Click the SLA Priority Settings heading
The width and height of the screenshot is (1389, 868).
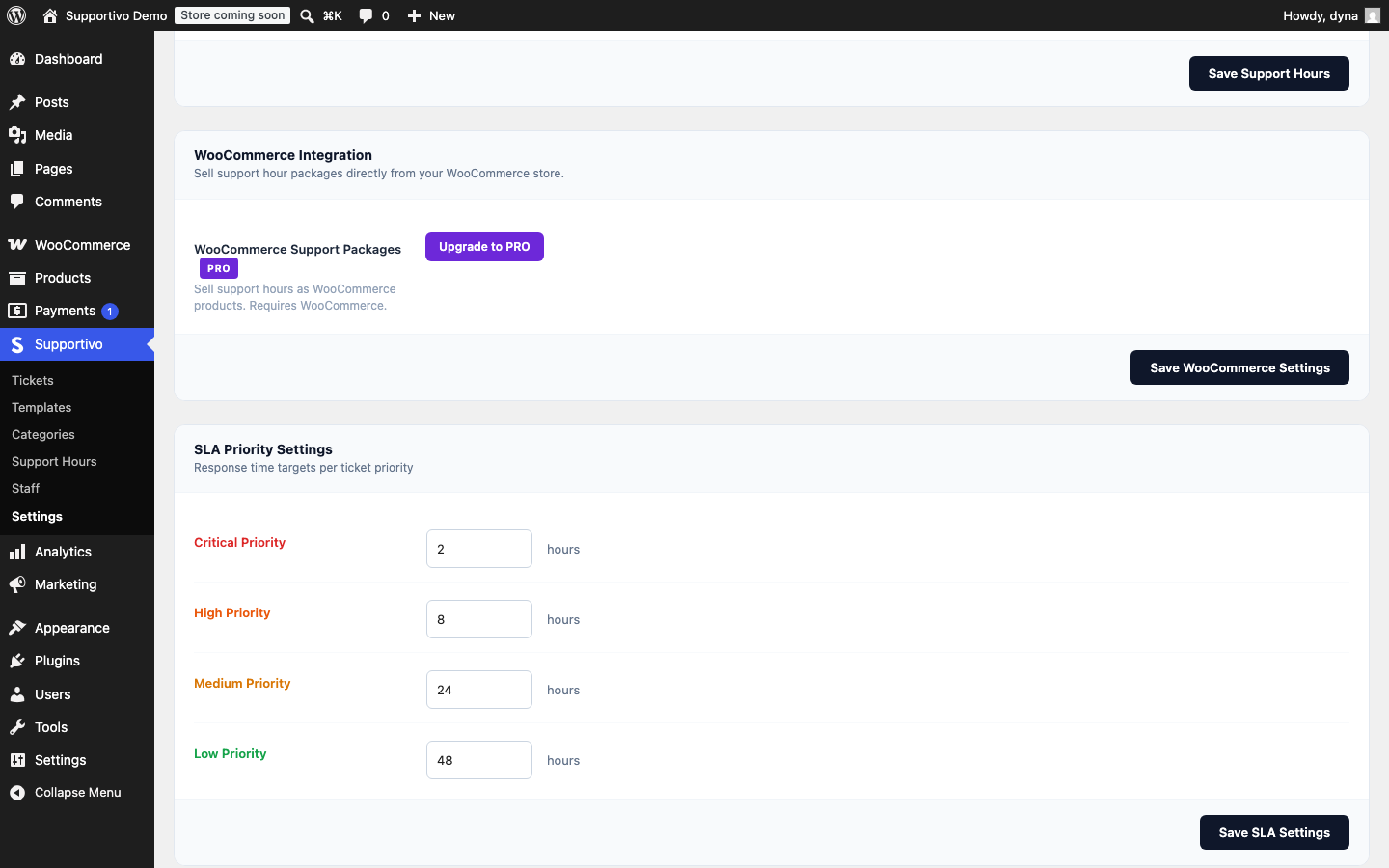263,449
